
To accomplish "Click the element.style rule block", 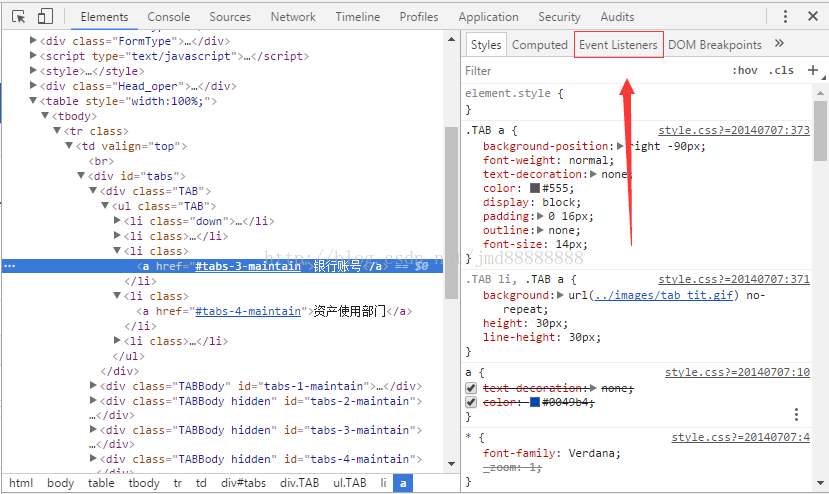I will [x=637, y=101].
